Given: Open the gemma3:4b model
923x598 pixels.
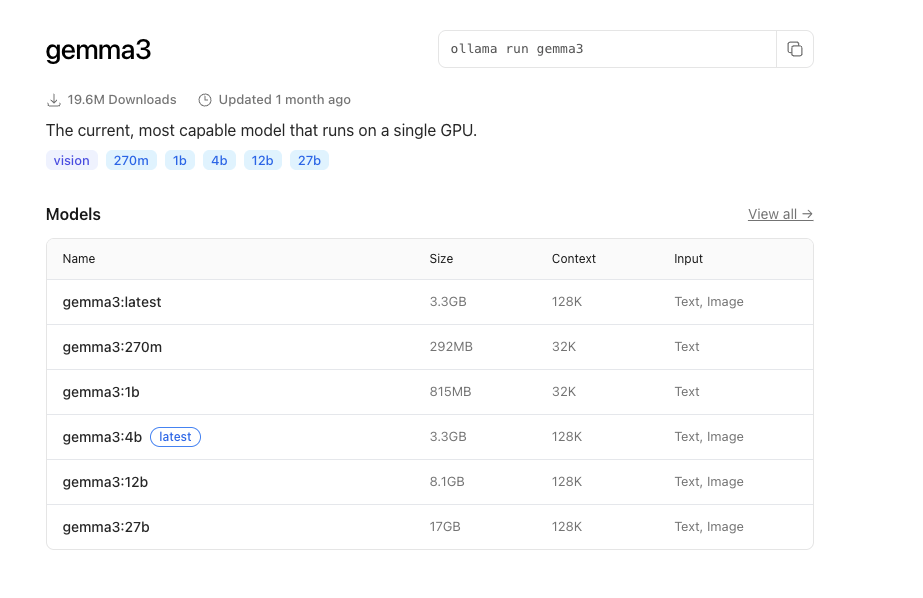Looking at the screenshot, I should click(102, 437).
